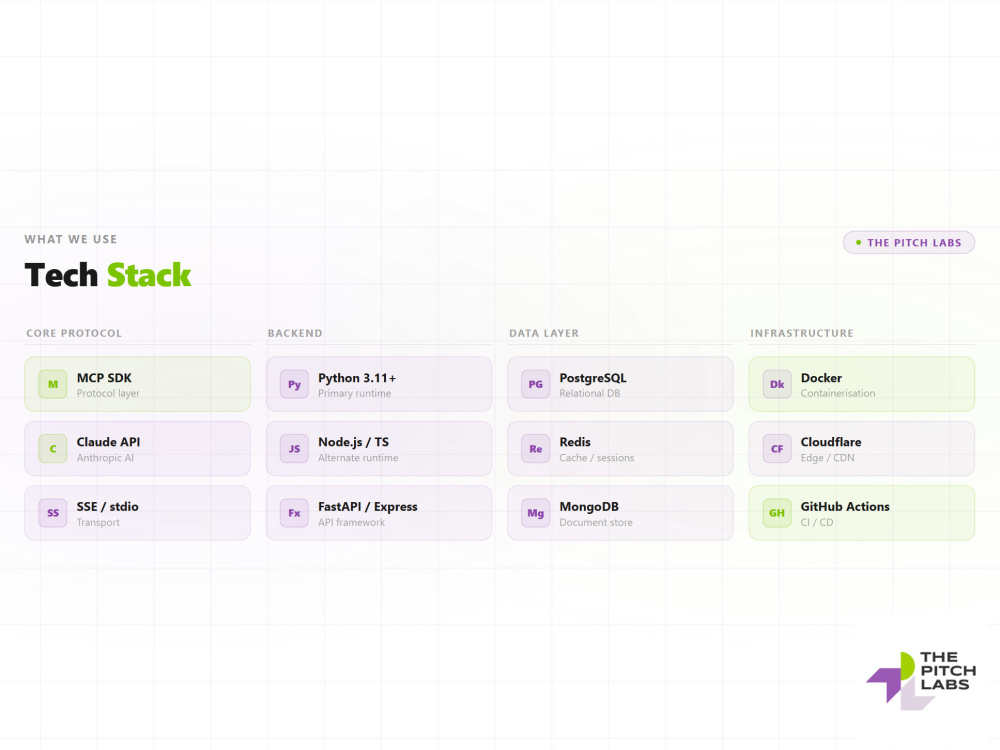Select the Redis card title

point(575,442)
